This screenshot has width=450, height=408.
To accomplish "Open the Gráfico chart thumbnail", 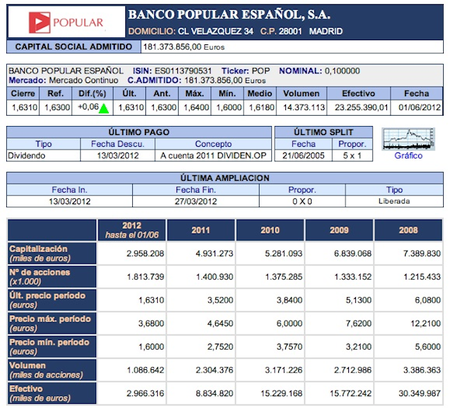I will [408, 139].
